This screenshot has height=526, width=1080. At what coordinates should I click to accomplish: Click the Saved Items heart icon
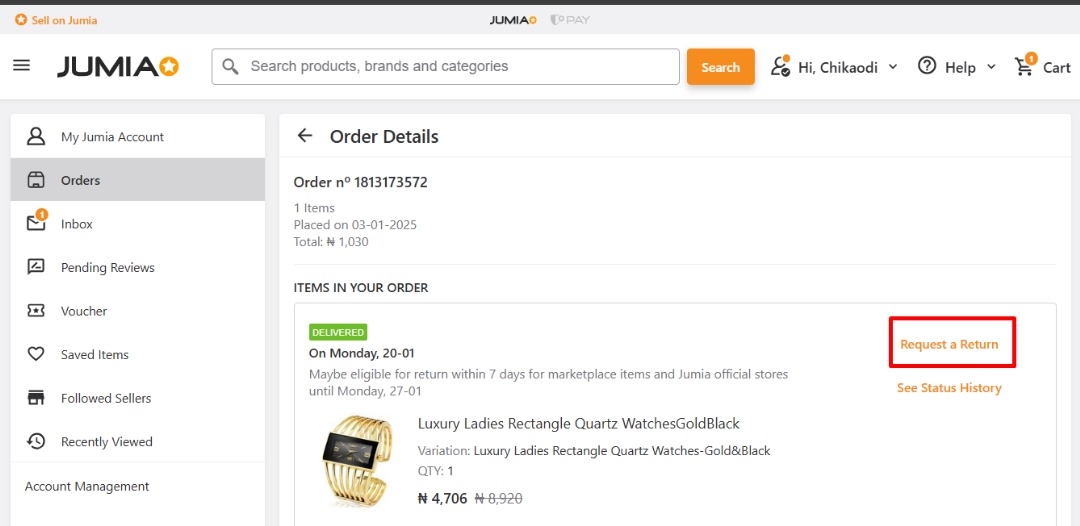[x=36, y=354]
